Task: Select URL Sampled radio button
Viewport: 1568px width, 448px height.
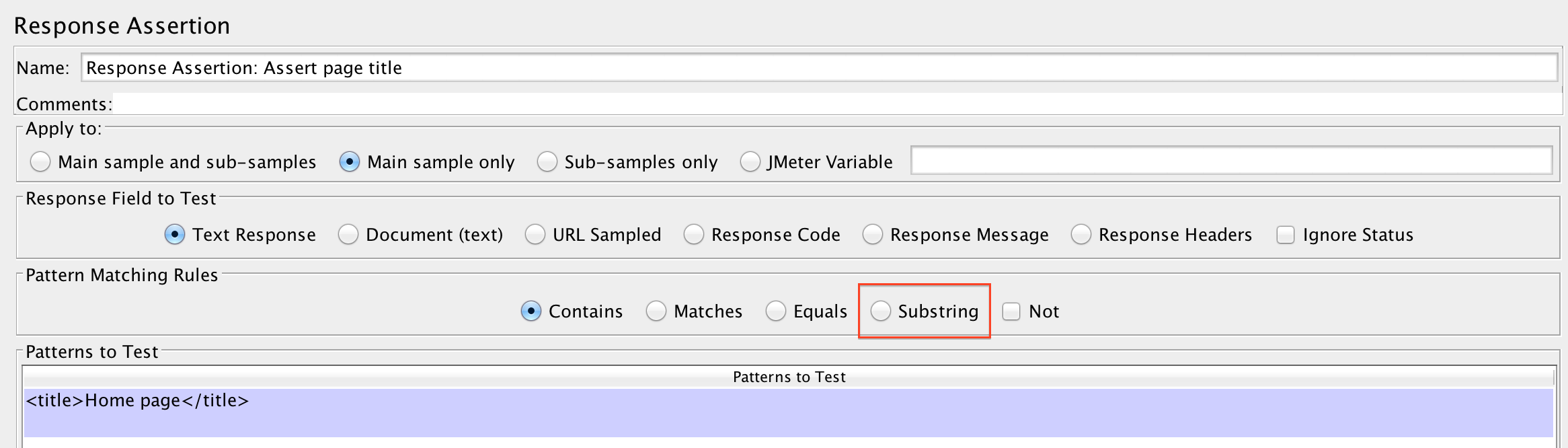Action: pyautogui.click(x=535, y=235)
